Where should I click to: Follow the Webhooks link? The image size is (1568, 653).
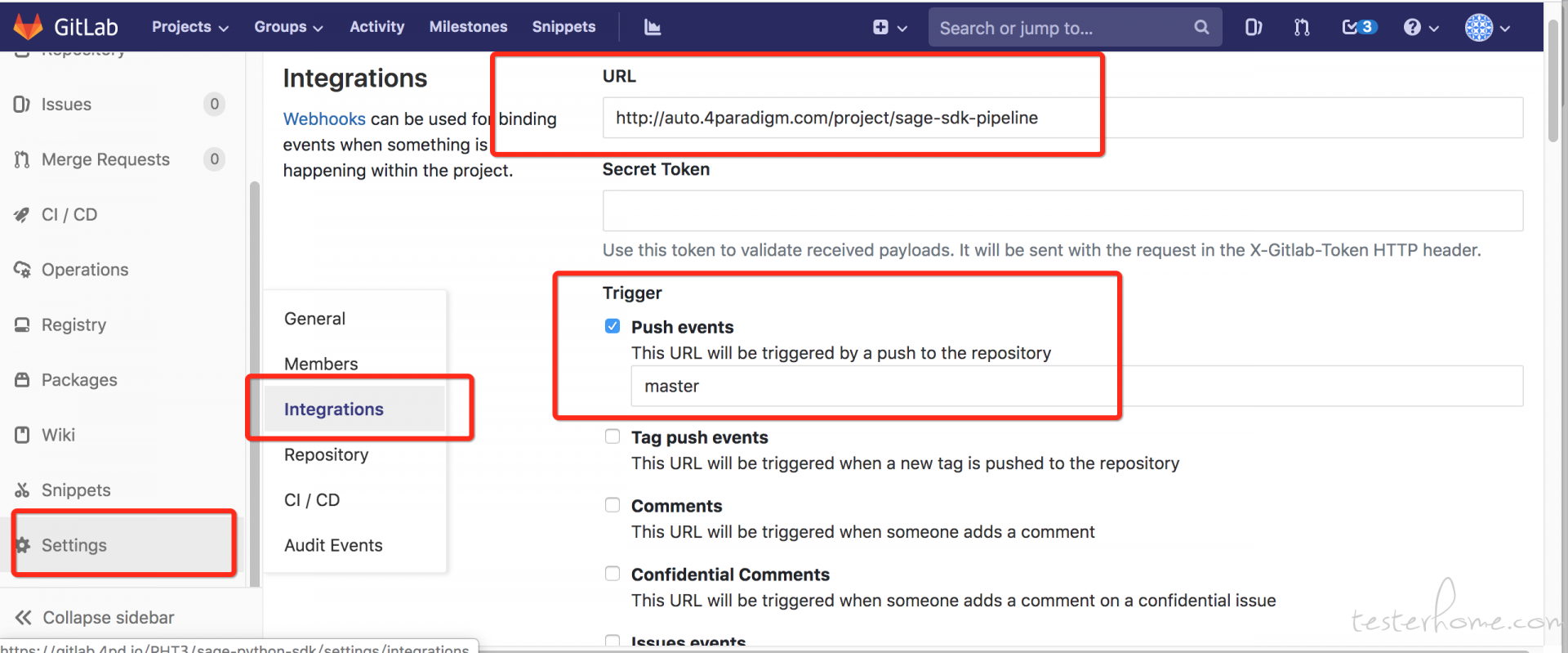[x=324, y=119]
